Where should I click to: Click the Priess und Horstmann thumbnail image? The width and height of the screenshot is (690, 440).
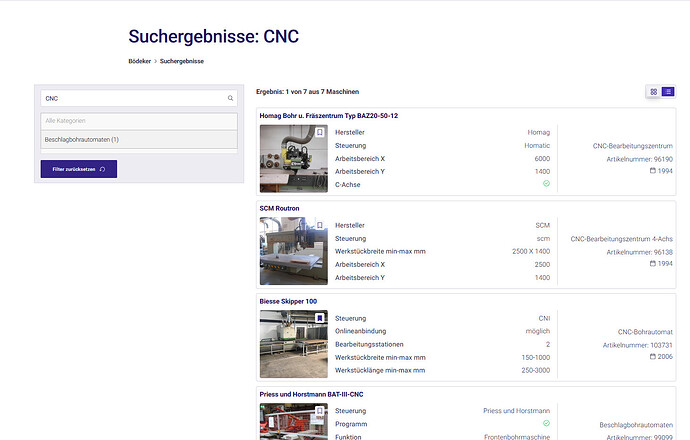pyautogui.click(x=294, y=422)
